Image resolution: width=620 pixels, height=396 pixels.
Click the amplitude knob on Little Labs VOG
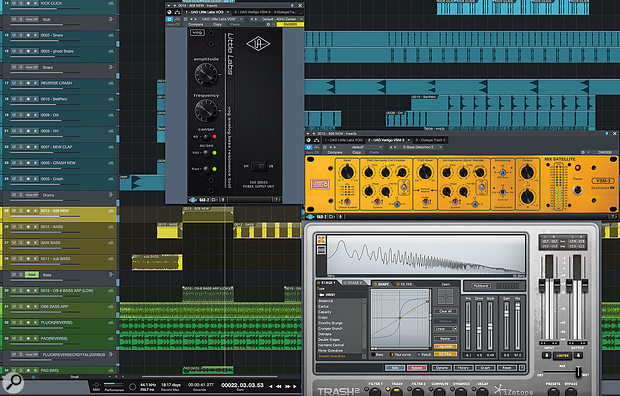click(206, 74)
